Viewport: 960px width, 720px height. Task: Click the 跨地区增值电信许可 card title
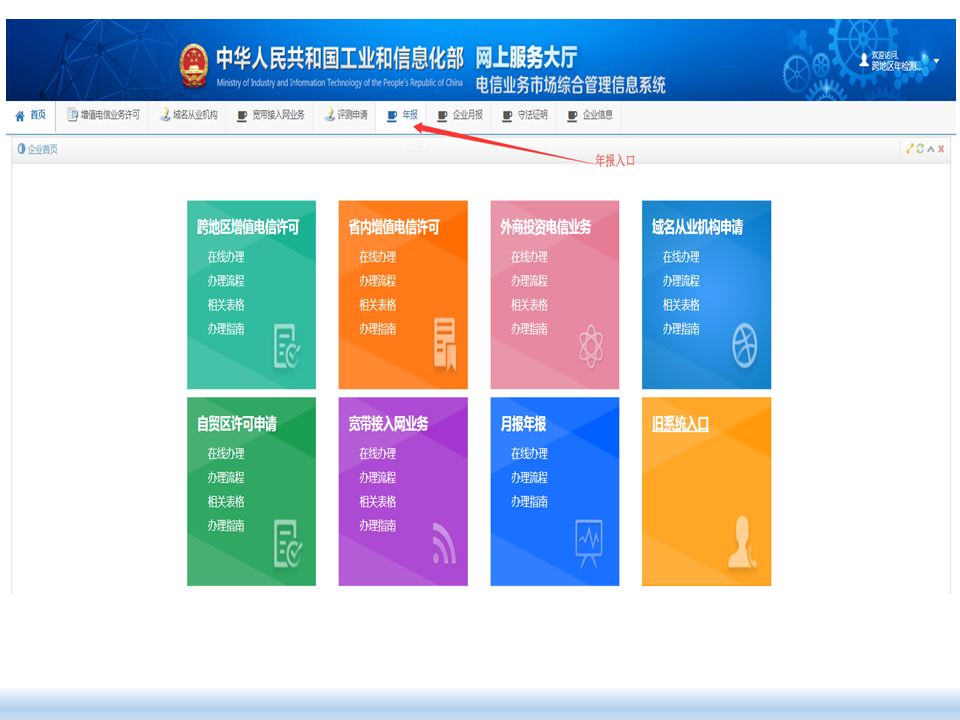click(248, 227)
